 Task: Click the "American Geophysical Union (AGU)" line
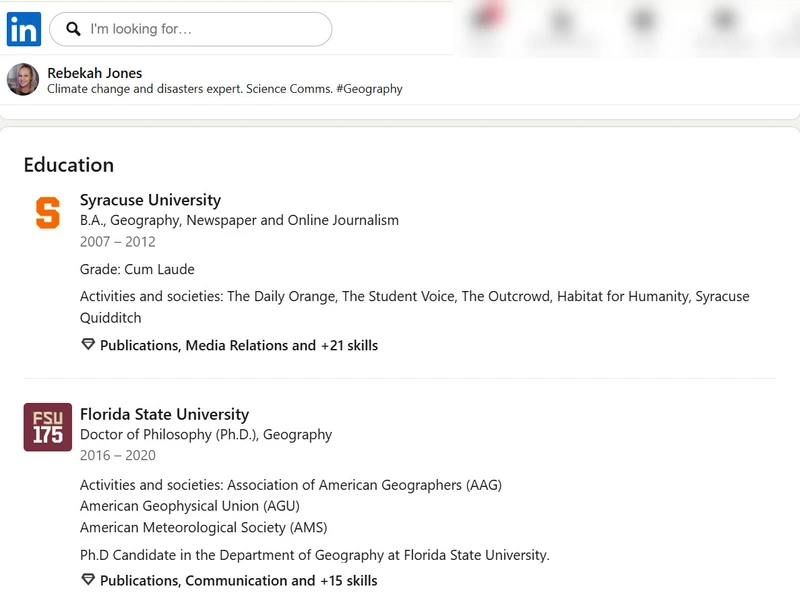(190, 506)
